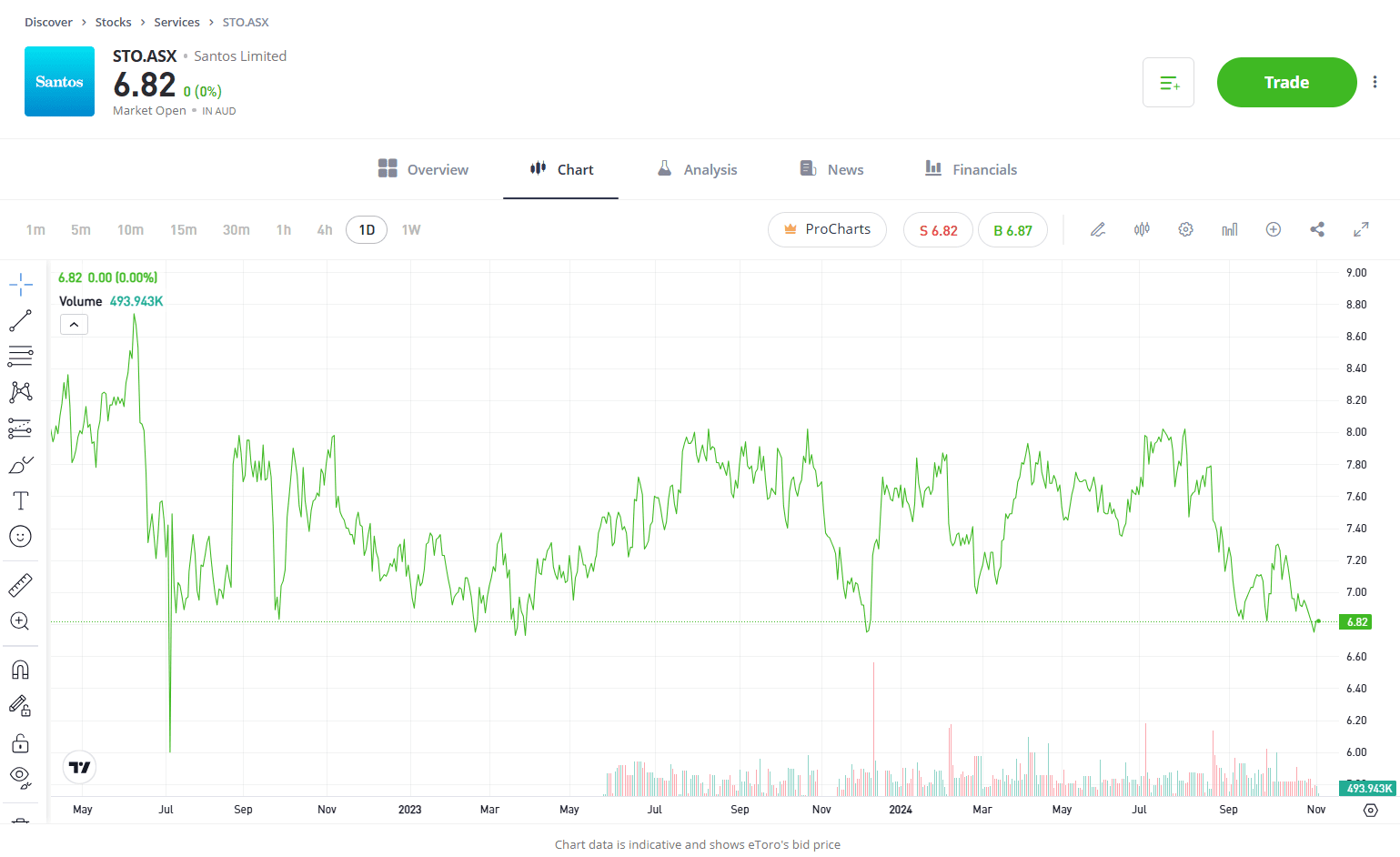The height and width of the screenshot is (857, 1400).
Task: Select the 30m timeframe
Action: pyautogui.click(x=236, y=230)
